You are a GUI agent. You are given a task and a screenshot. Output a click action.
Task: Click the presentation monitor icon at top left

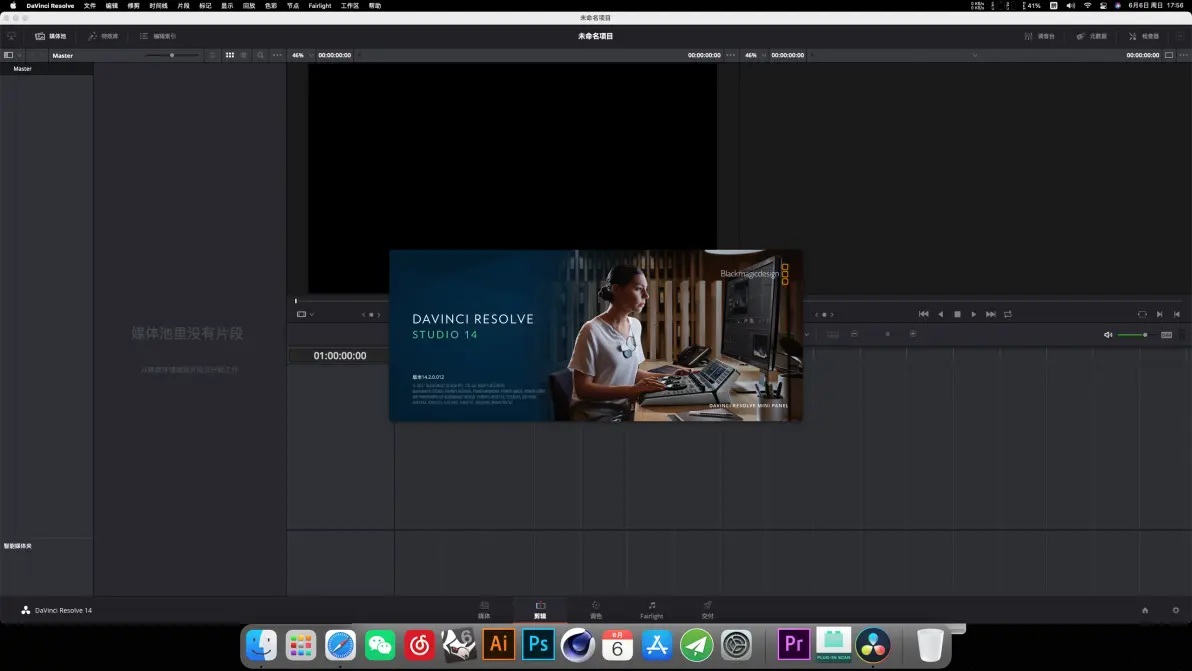click(11, 36)
